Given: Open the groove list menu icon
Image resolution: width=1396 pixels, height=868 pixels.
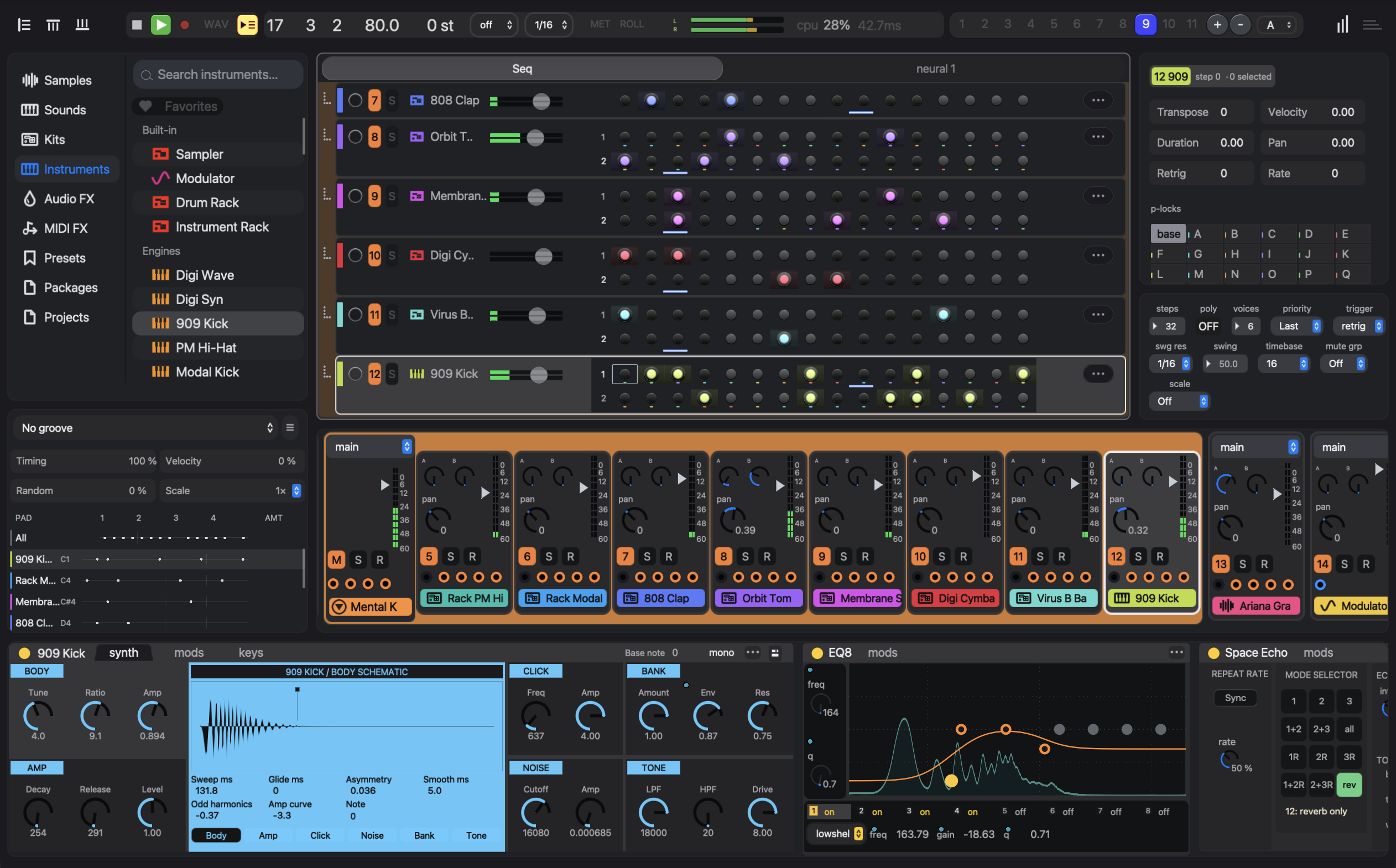Looking at the screenshot, I should (x=290, y=428).
